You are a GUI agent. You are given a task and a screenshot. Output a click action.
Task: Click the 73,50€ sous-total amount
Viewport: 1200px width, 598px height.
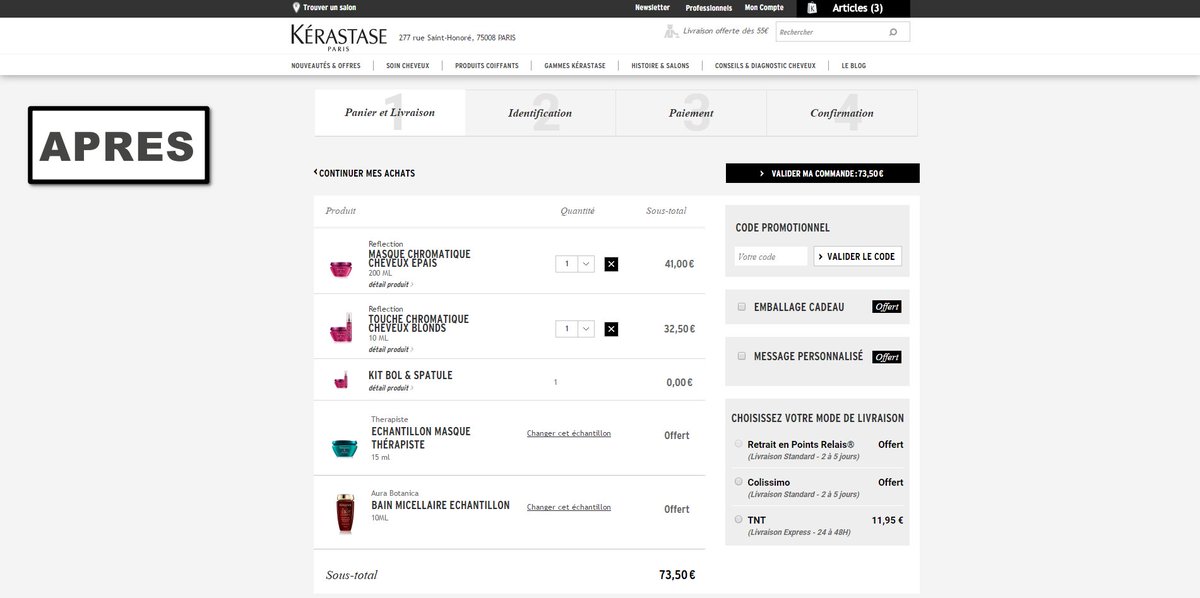pos(677,575)
